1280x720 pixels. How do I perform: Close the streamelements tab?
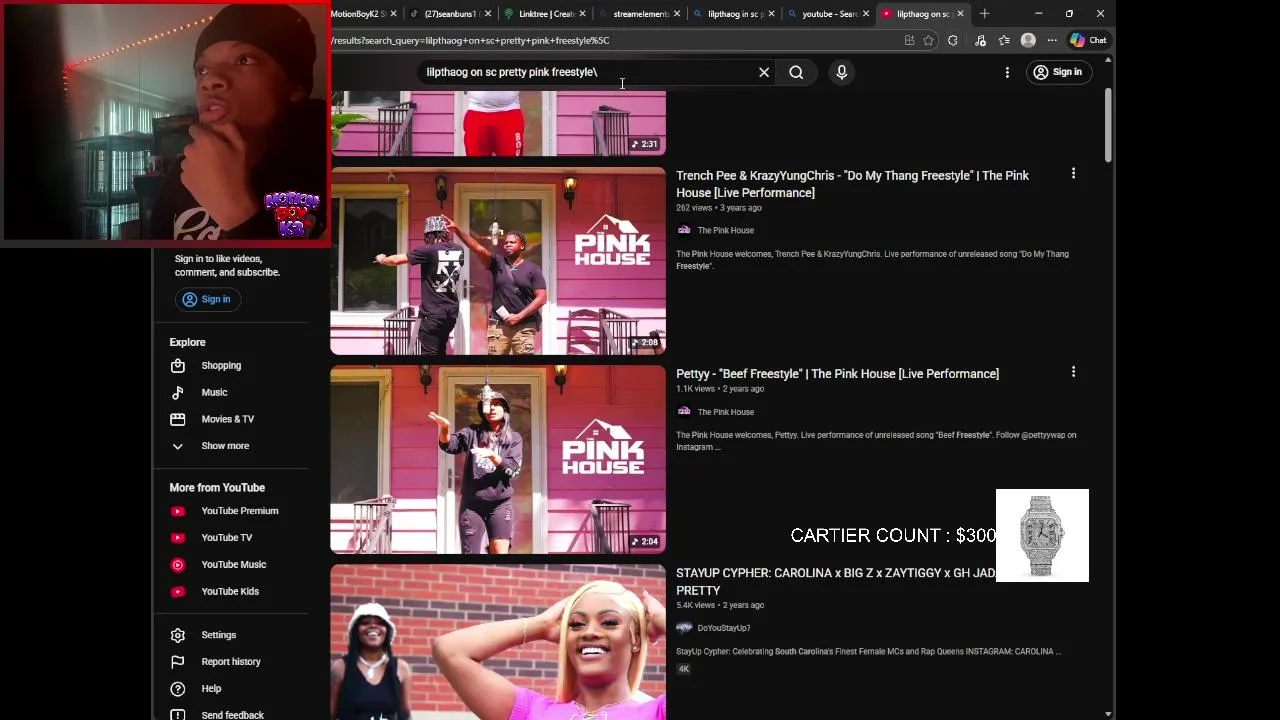(678, 14)
